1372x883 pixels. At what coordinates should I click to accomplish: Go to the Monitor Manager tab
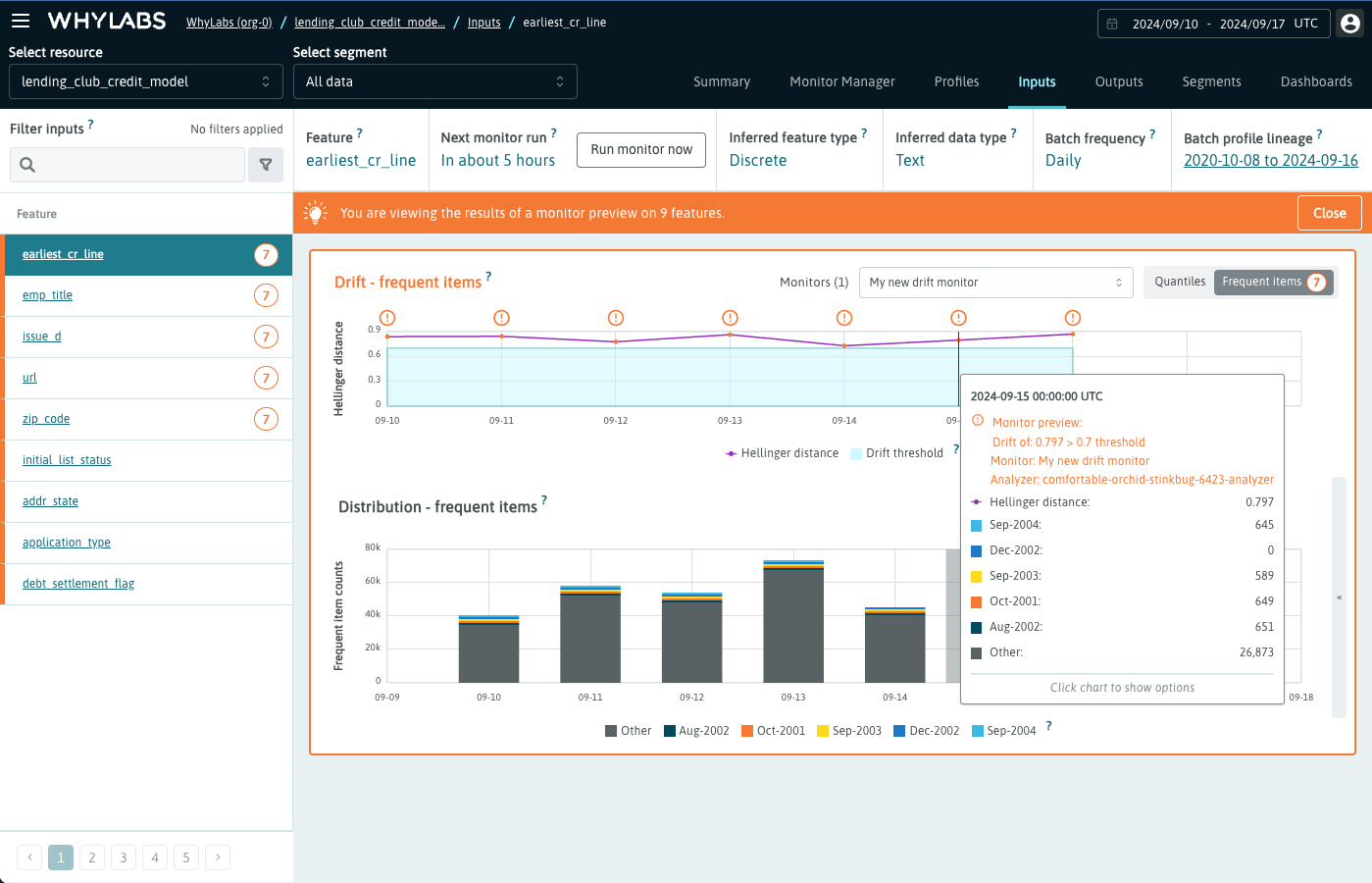coord(841,81)
